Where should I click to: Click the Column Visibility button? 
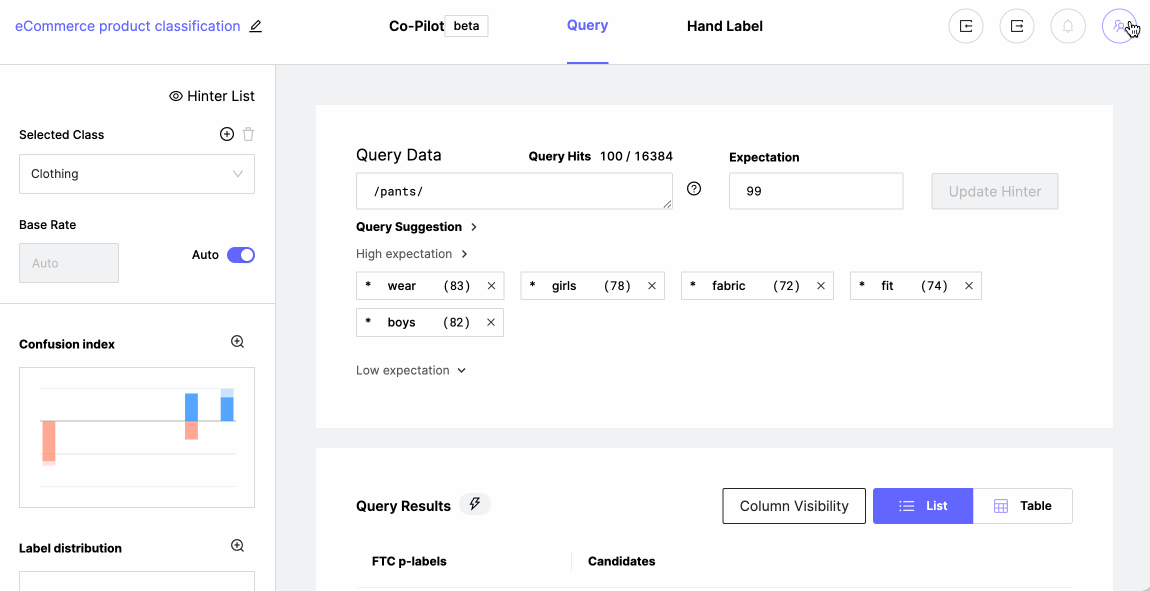click(x=794, y=506)
